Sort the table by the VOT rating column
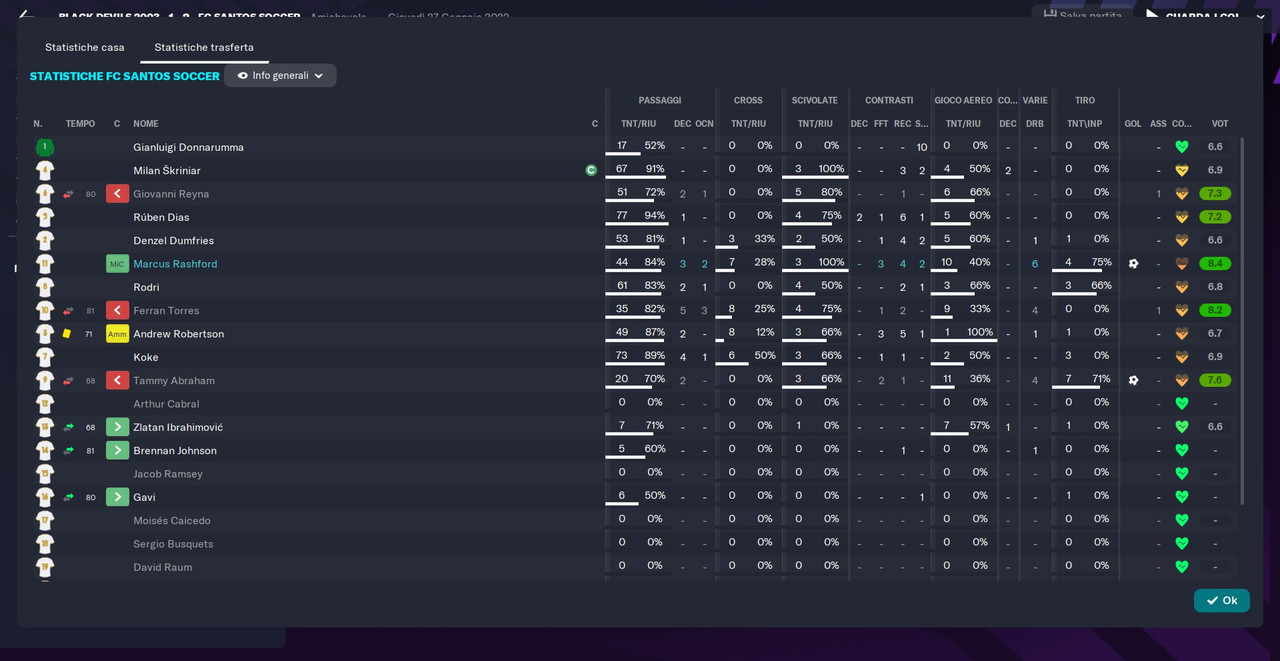Image resolution: width=1280 pixels, height=661 pixels. (x=1220, y=124)
